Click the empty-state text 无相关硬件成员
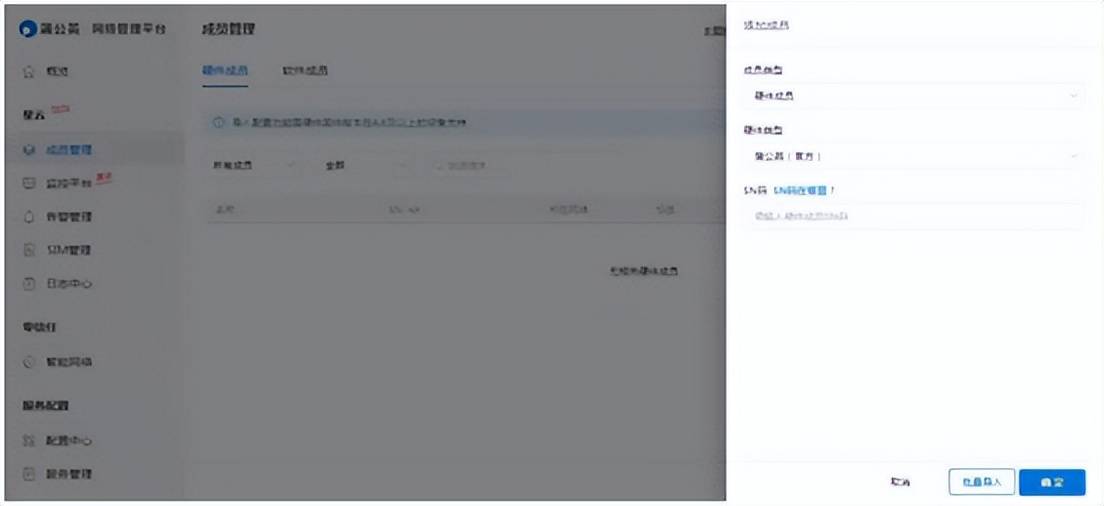 pos(644,271)
